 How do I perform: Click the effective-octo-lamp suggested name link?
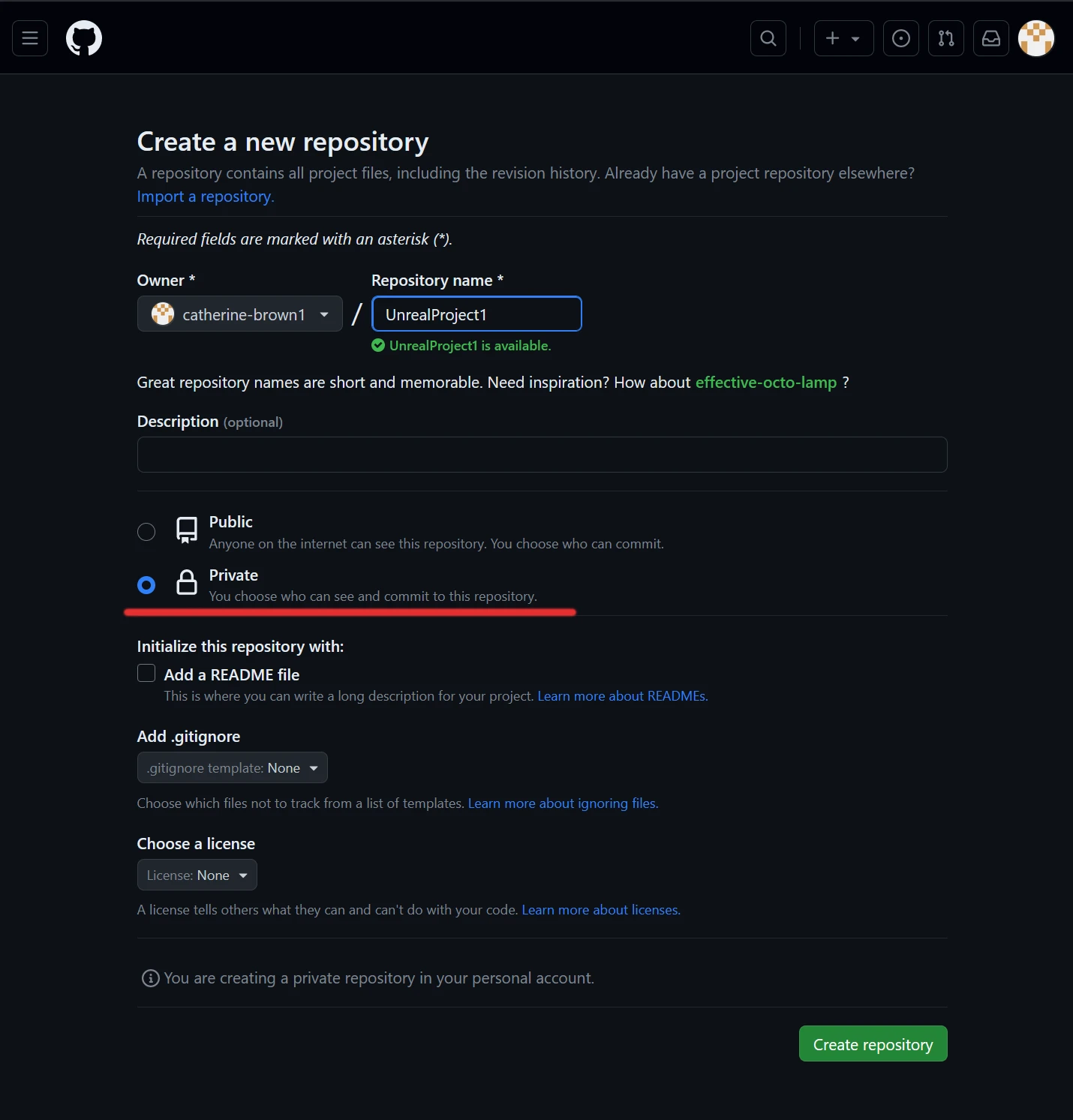(766, 383)
